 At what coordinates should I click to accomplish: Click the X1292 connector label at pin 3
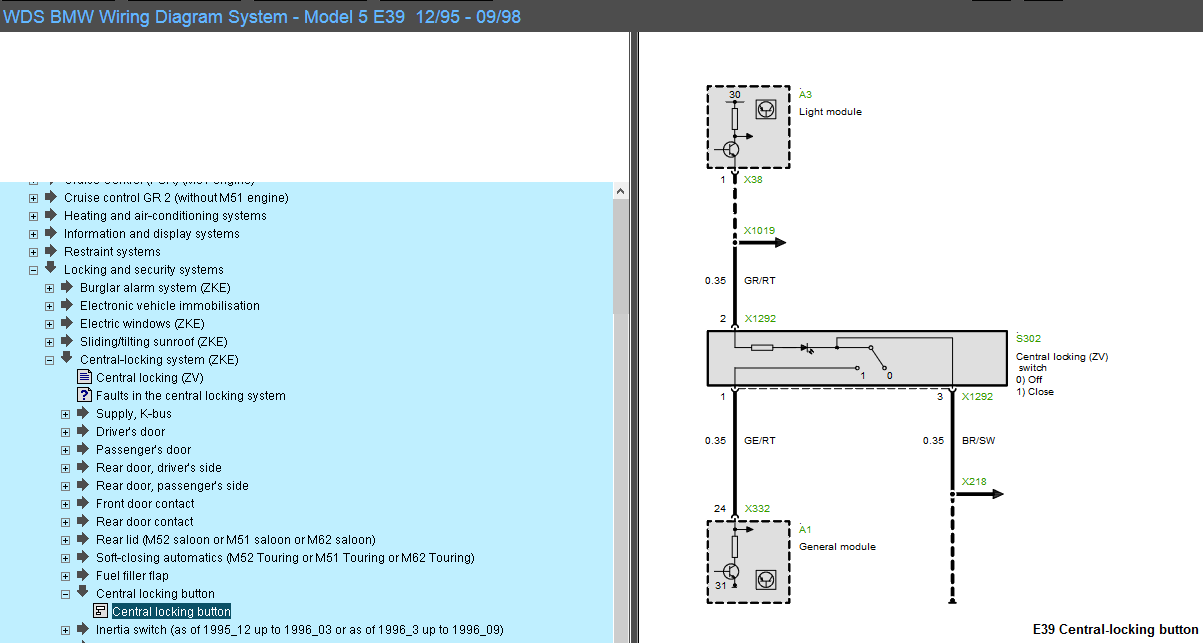[978, 397]
